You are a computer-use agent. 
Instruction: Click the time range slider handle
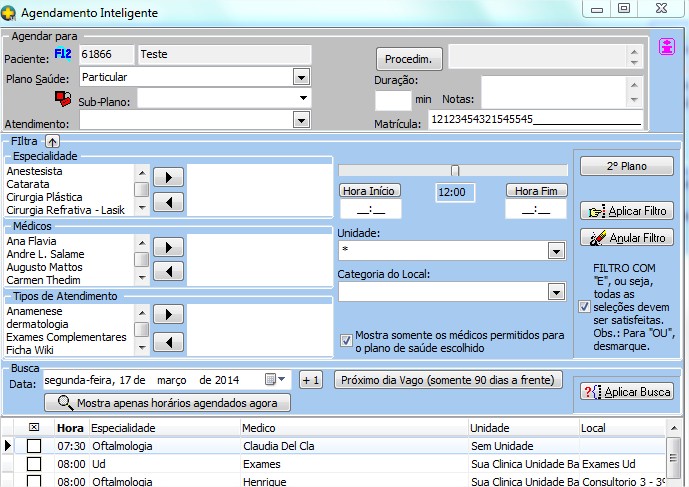455,170
